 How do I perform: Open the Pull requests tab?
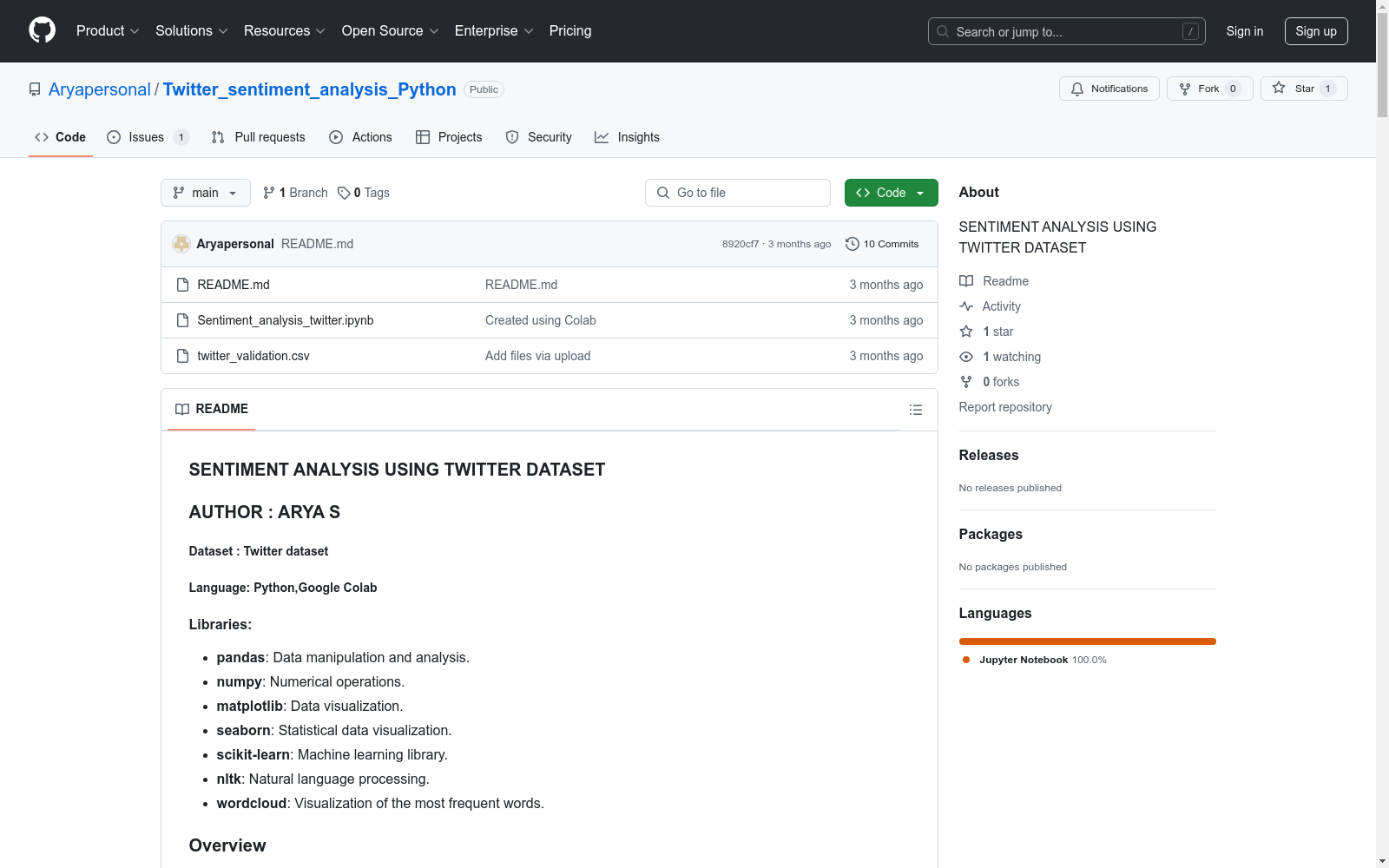click(x=258, y=137)
